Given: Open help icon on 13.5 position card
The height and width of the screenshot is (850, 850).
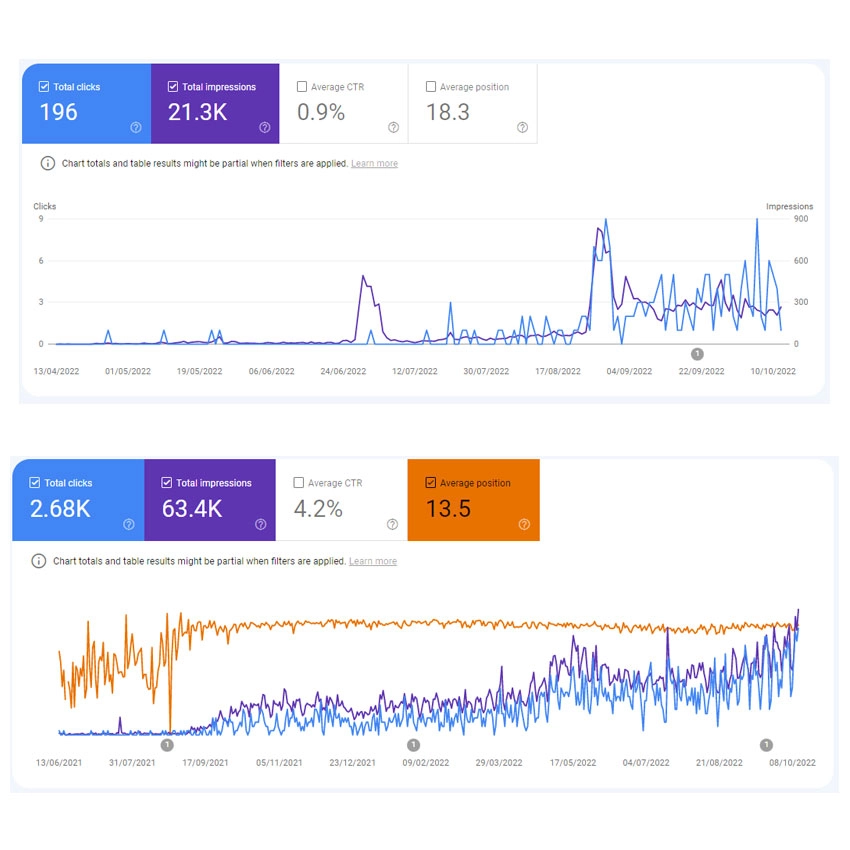Looking at the screenshot, I should coord(524,524).
